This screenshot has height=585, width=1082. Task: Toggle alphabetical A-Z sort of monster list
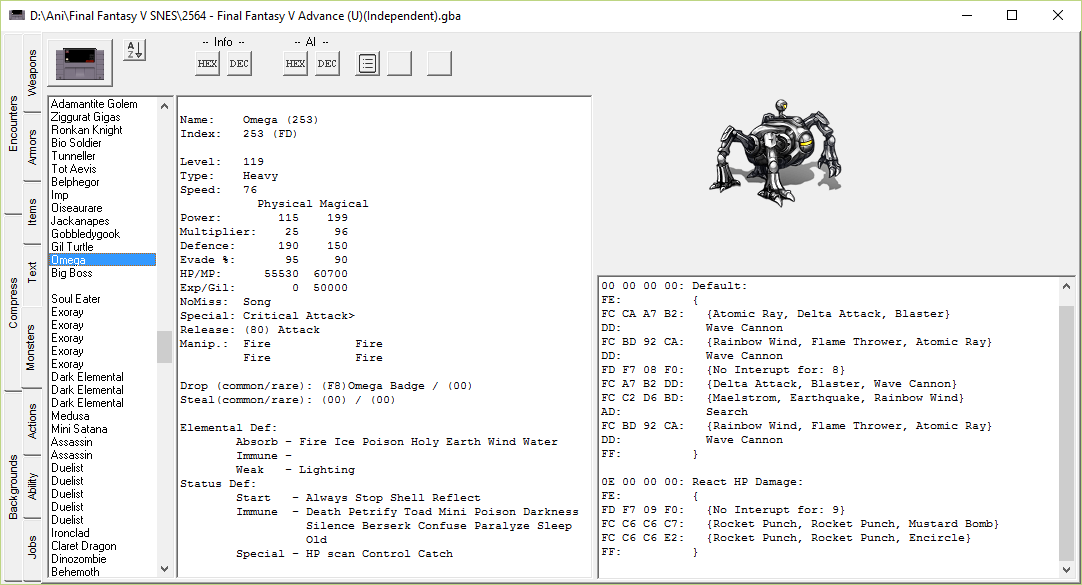[x=135, y=50]
